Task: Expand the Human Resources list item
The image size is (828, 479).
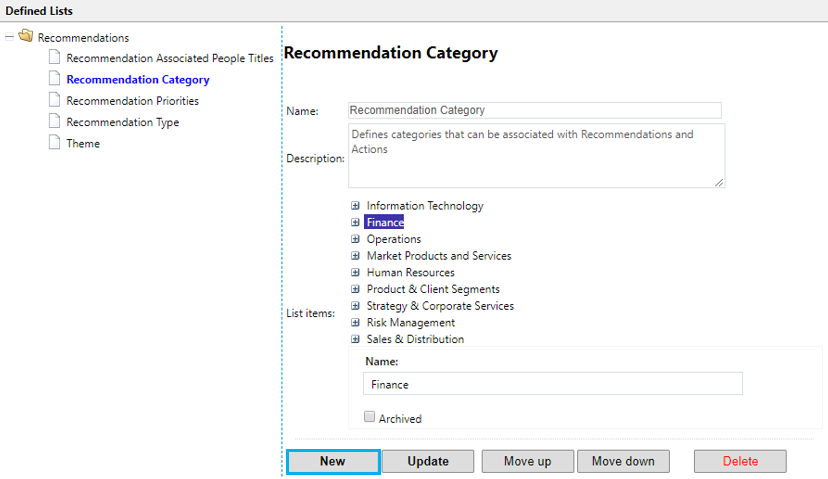Action: coord(355,273)
